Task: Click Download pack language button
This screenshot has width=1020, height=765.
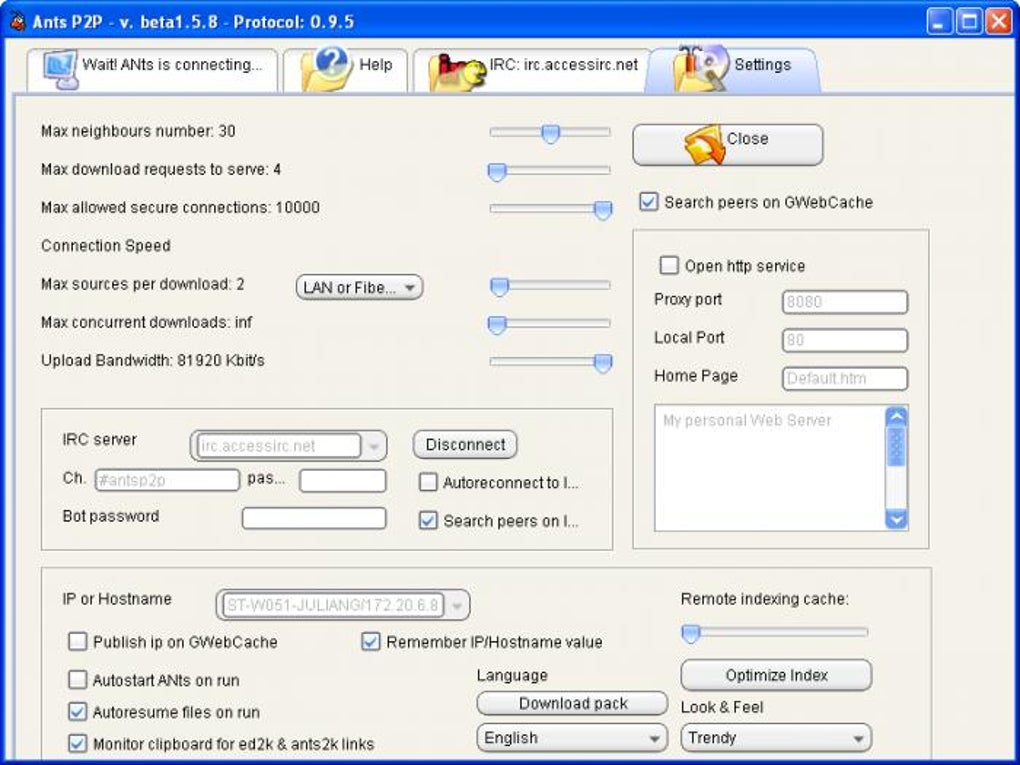Action: coord(572,703)
